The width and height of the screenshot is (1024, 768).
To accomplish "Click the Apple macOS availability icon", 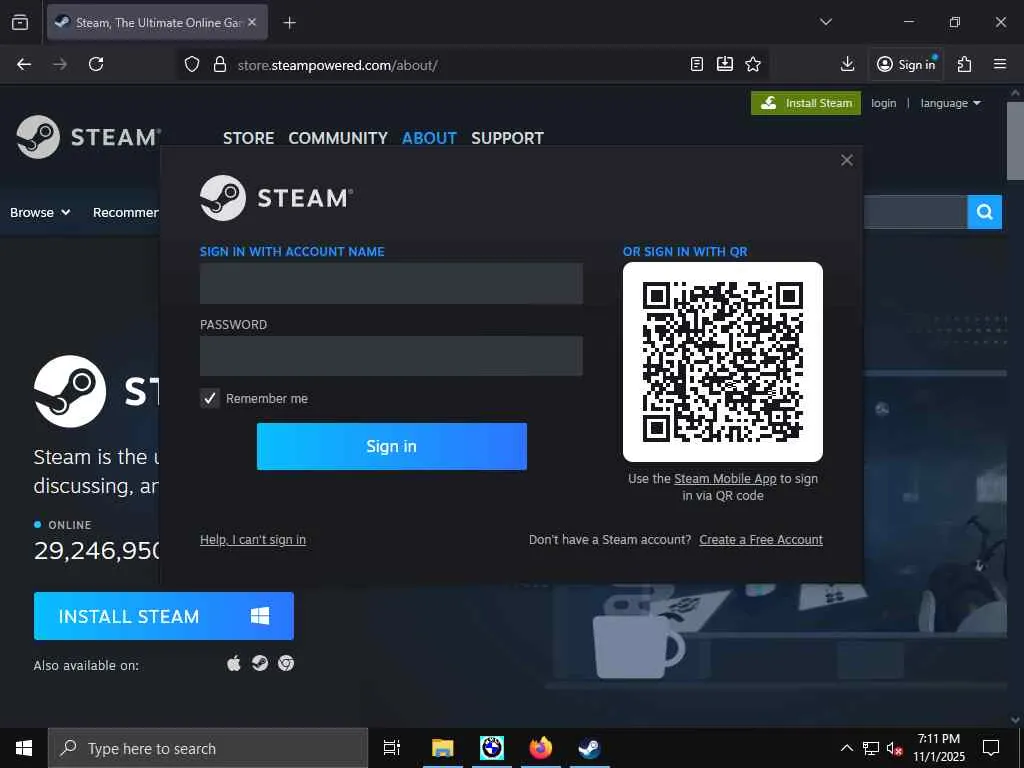I will pos(233,664).
